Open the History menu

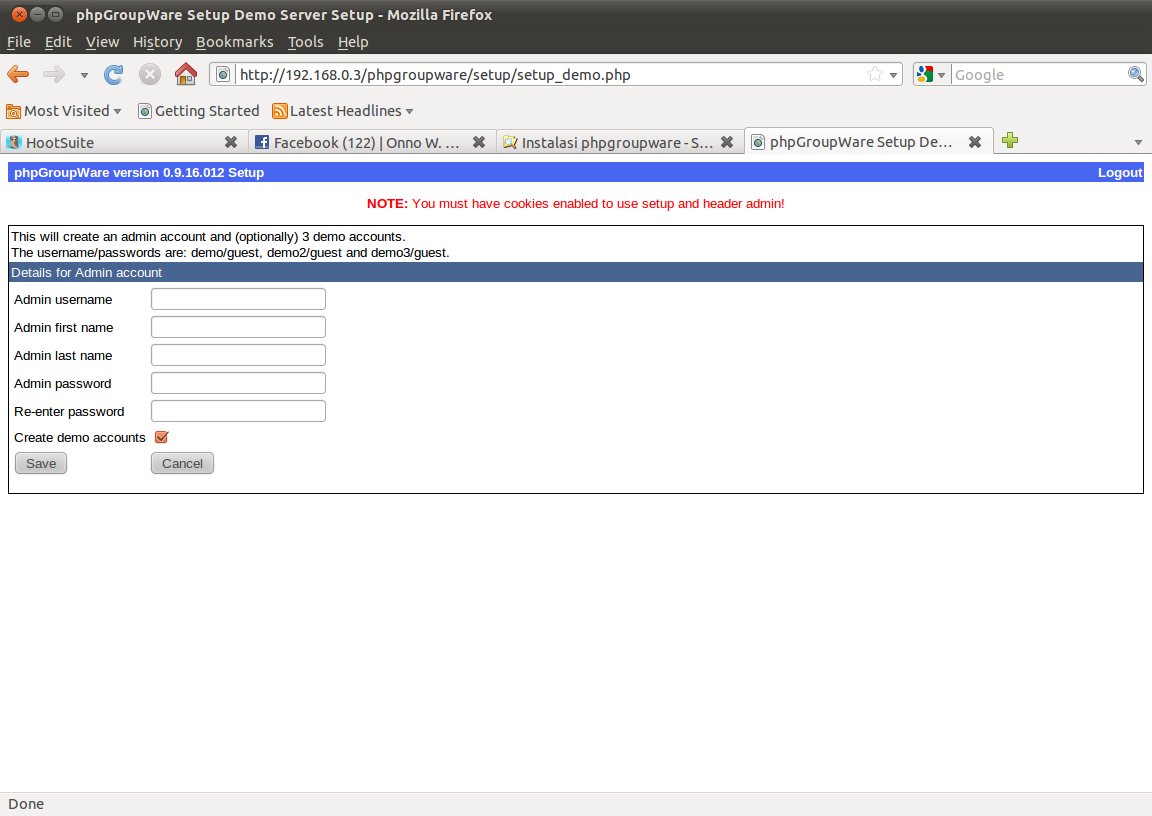(x=157, y=42)
